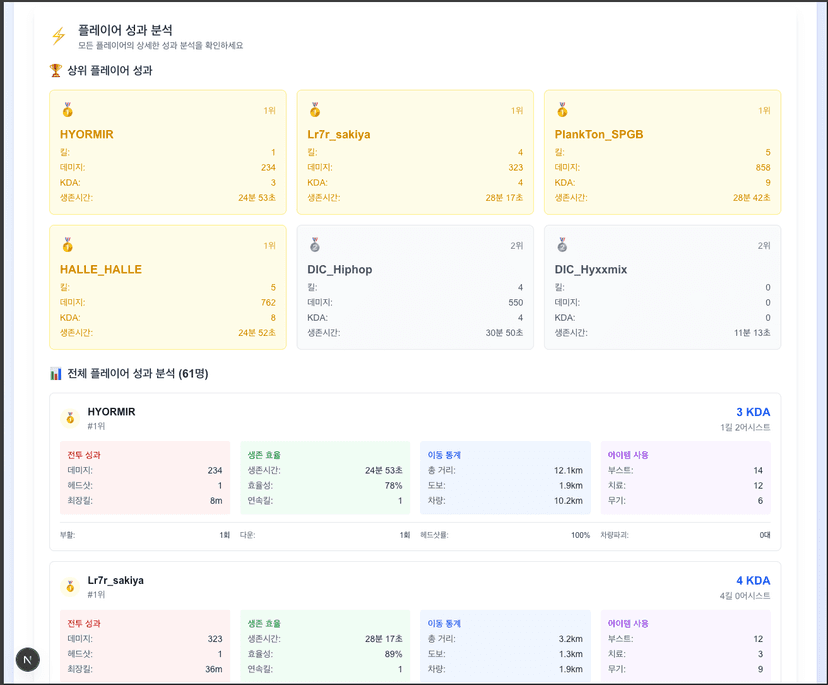The height and width of the screenshot is (685, 828).
Task: Click the blue 3 KDA value for HYORMIR
Action: (x=752, y=412)
